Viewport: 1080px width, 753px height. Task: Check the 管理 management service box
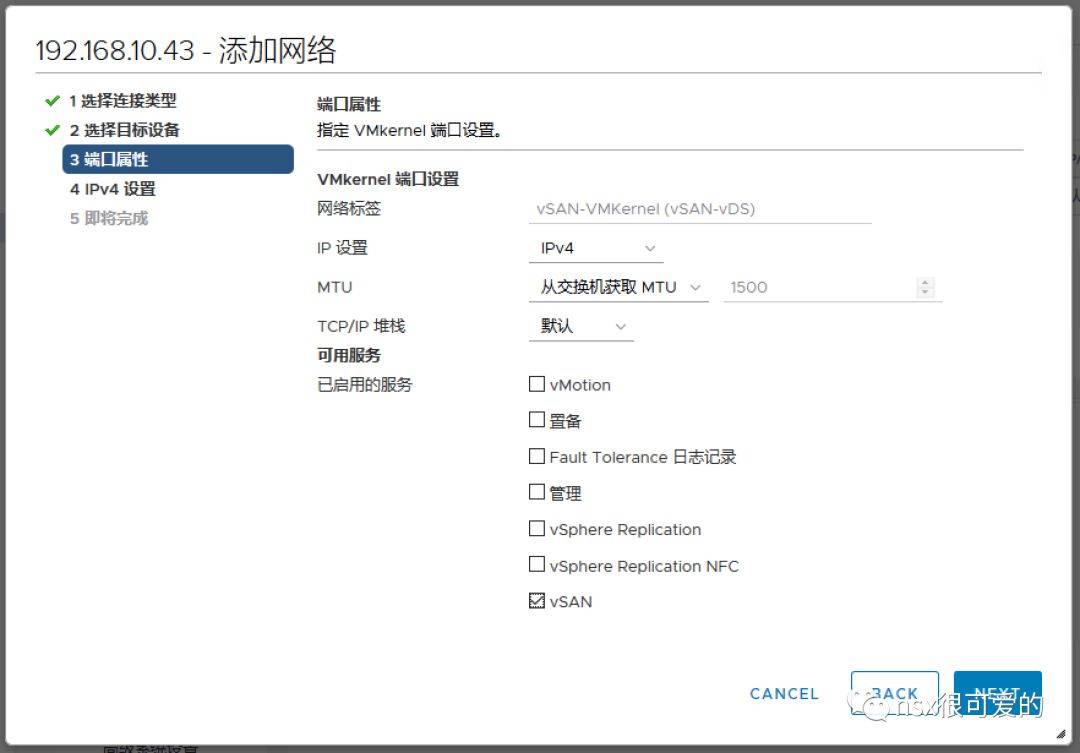pyautogui.click(x=537, y=493)
